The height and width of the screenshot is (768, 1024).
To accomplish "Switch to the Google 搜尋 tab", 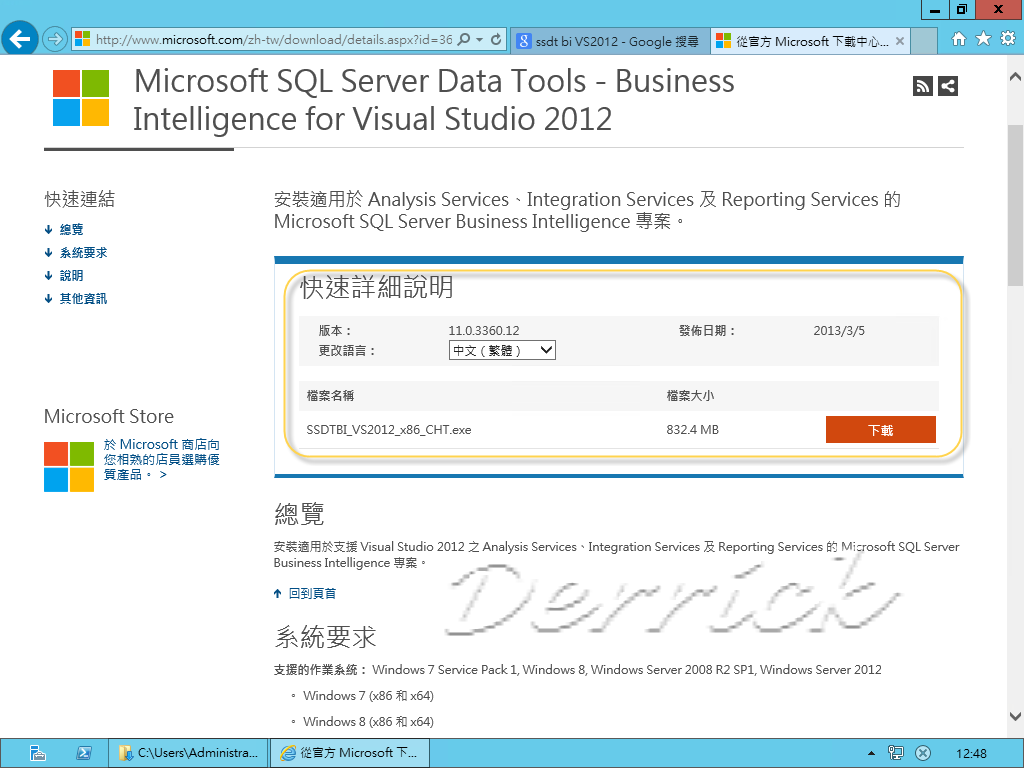I will tap(610, 42).
